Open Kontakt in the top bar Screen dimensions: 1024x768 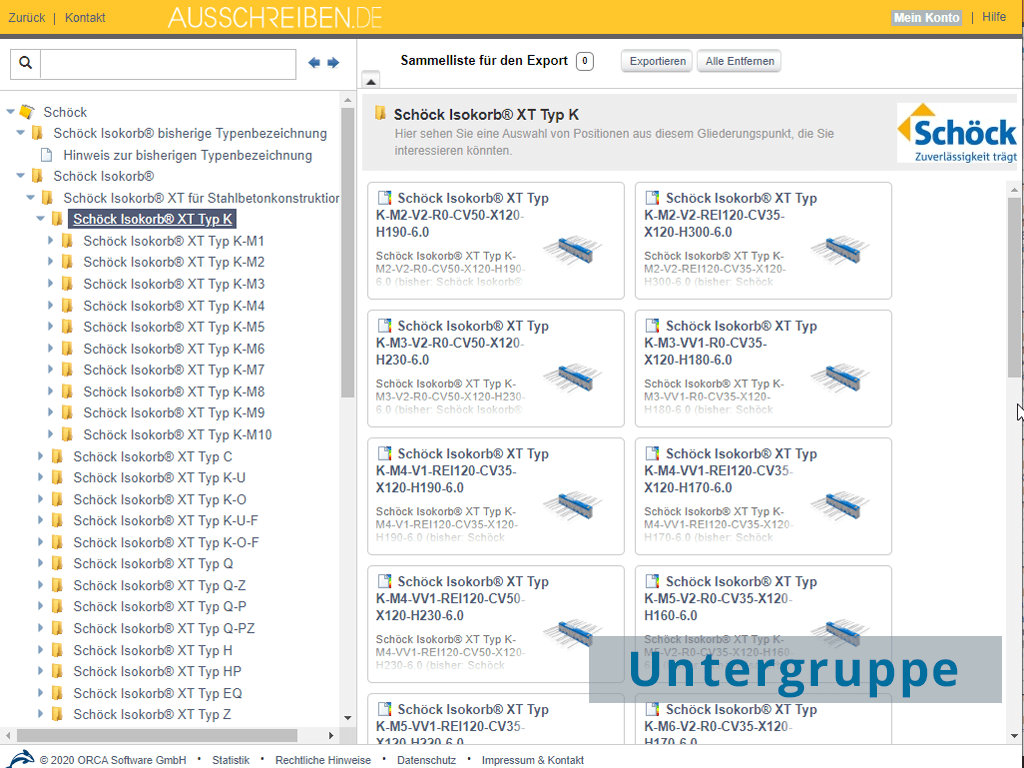[x=85, y=18]
